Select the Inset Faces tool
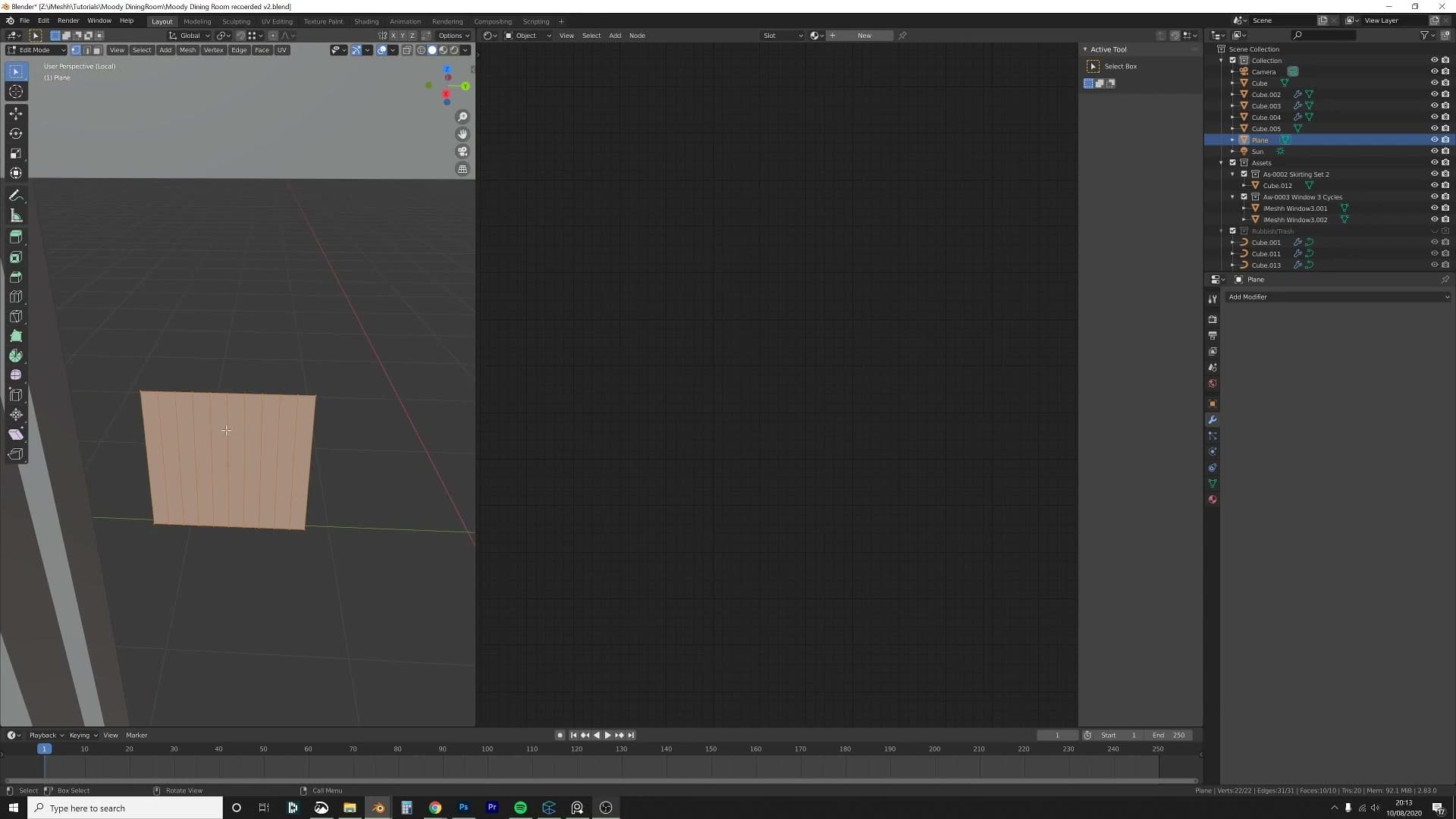Image resolution: width=1456 pixels, height=819 pixels. tap(16, 258)
